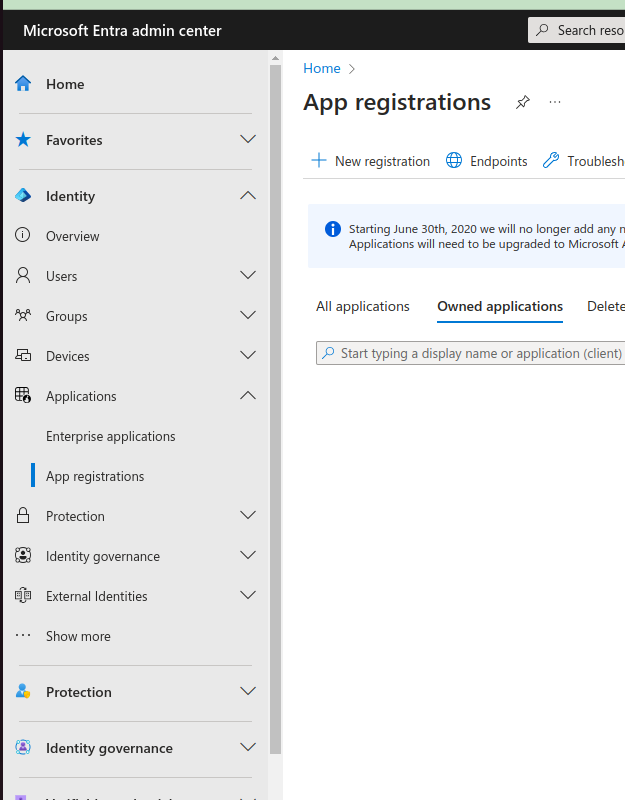Click the Endpoints button label
This screenshot has width=625, height=800.
tap(498, 161)
